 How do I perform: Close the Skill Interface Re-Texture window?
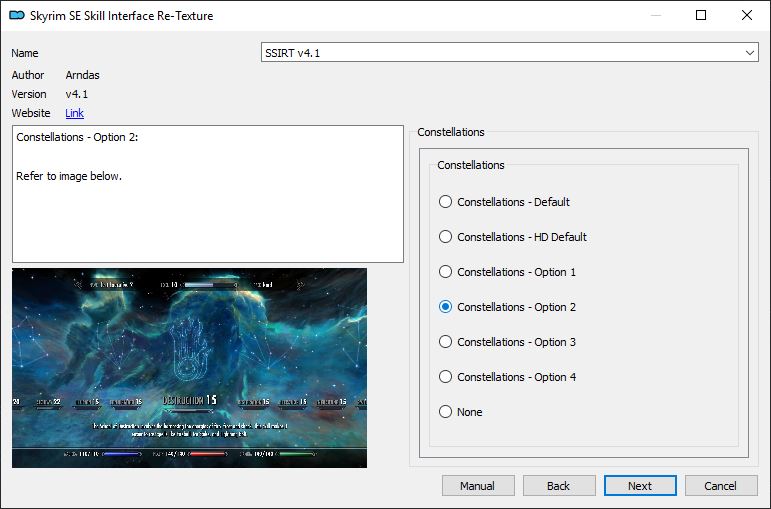[747, 16]
